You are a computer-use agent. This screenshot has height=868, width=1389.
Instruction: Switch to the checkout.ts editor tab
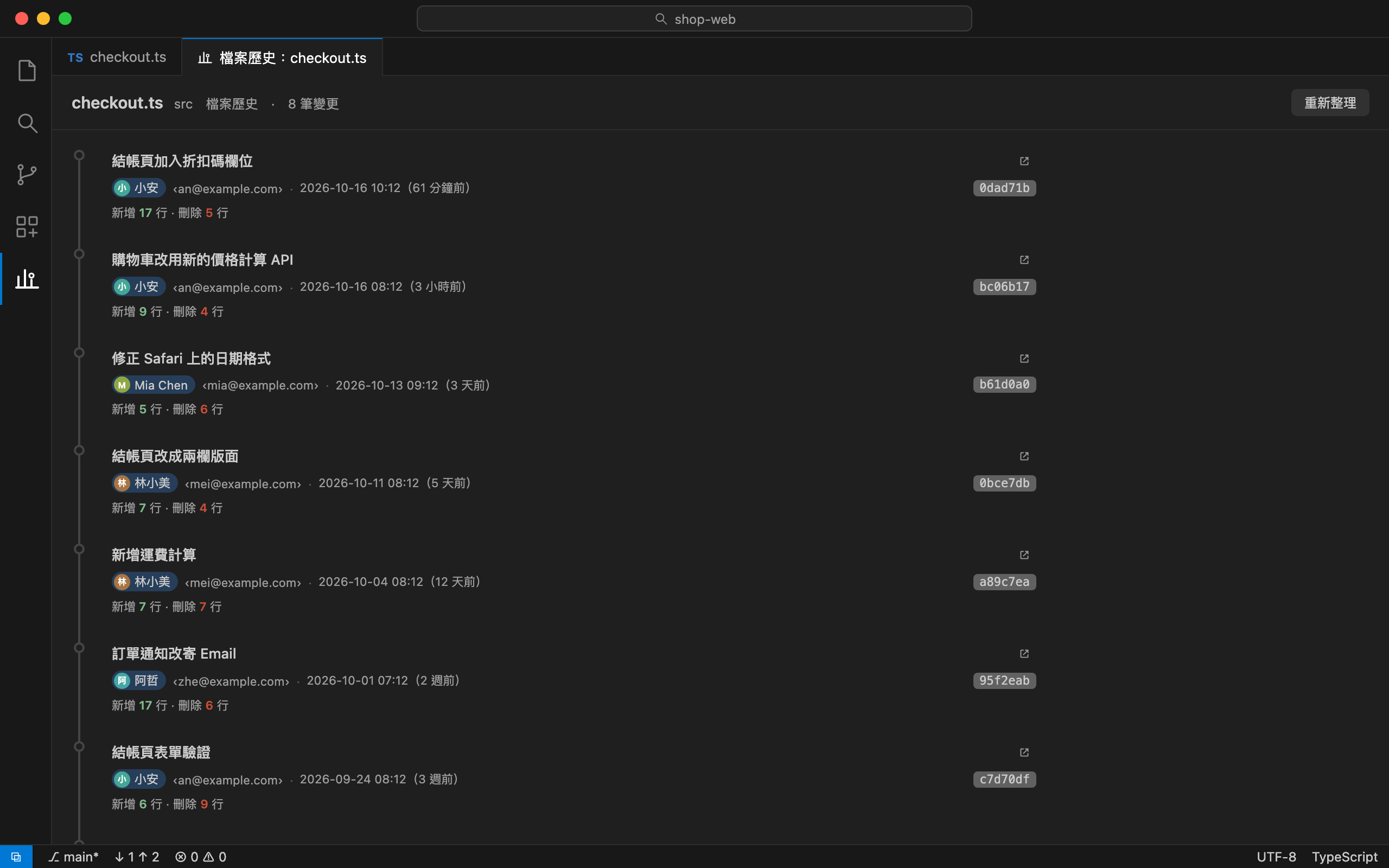(117, 57)
